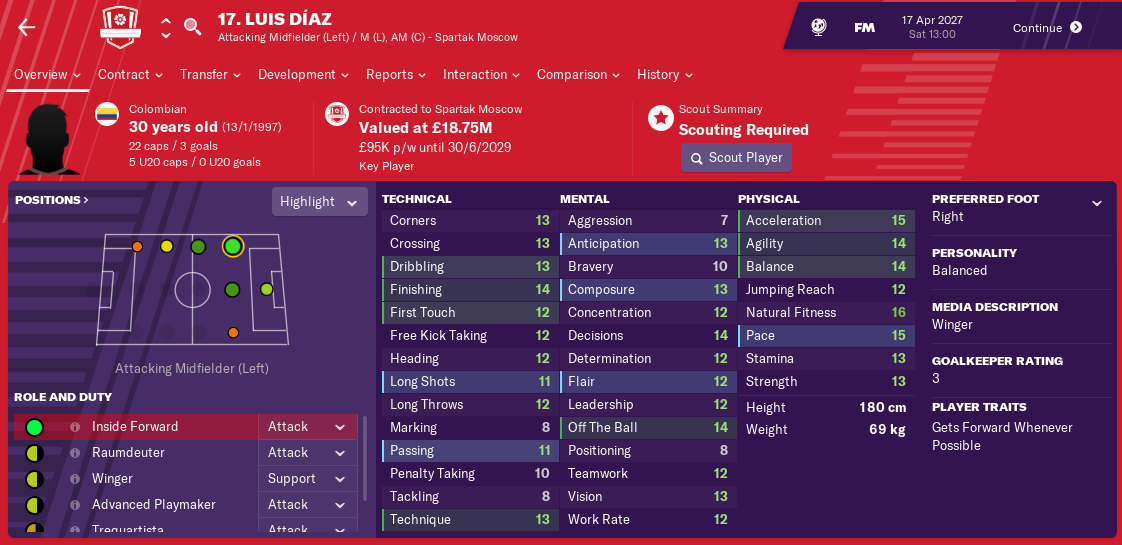Open the FM logo menu

click(864, 28)
